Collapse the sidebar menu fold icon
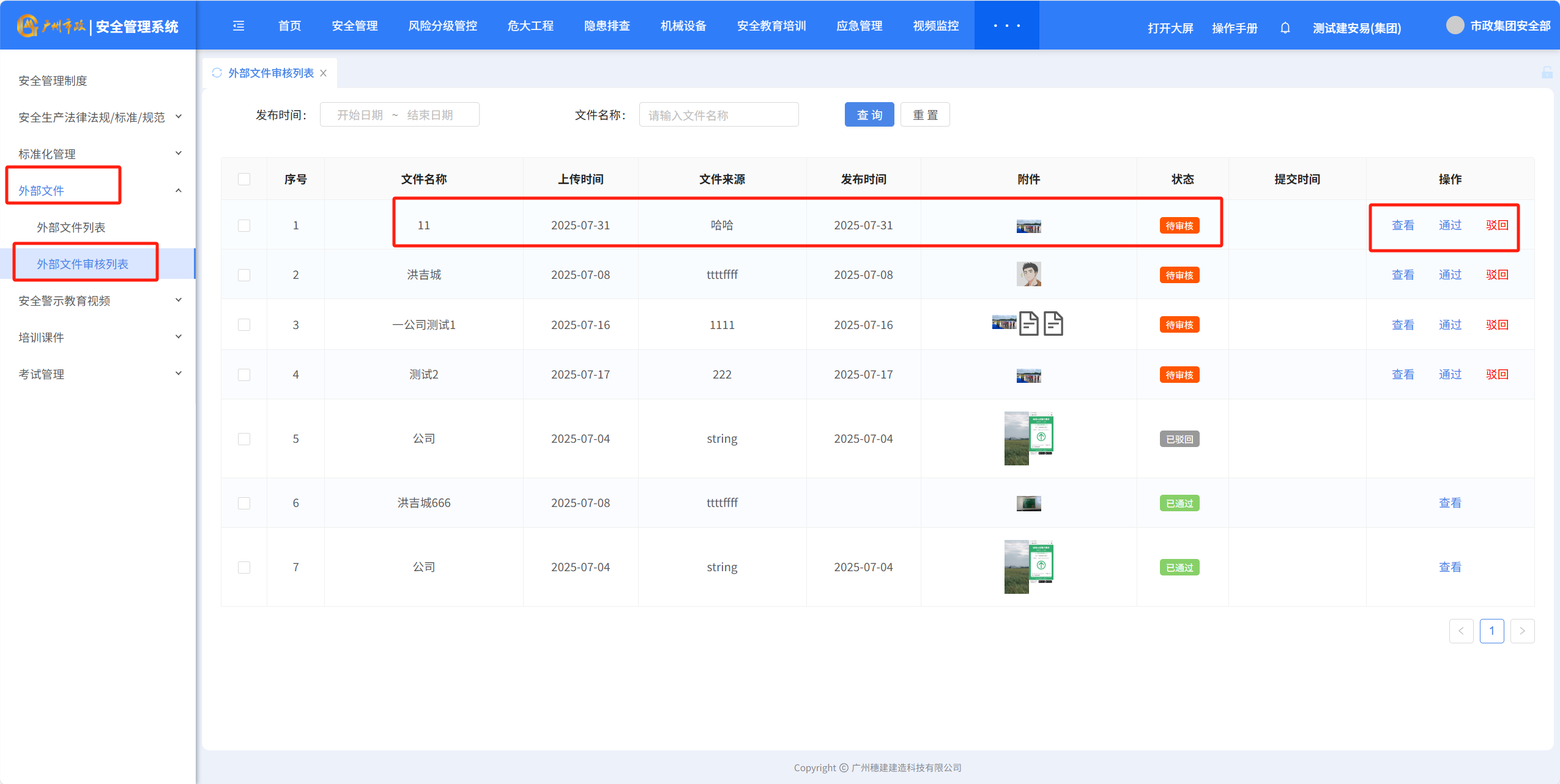This screenshot has width=1560, height=784. click(x=239, y=26)
